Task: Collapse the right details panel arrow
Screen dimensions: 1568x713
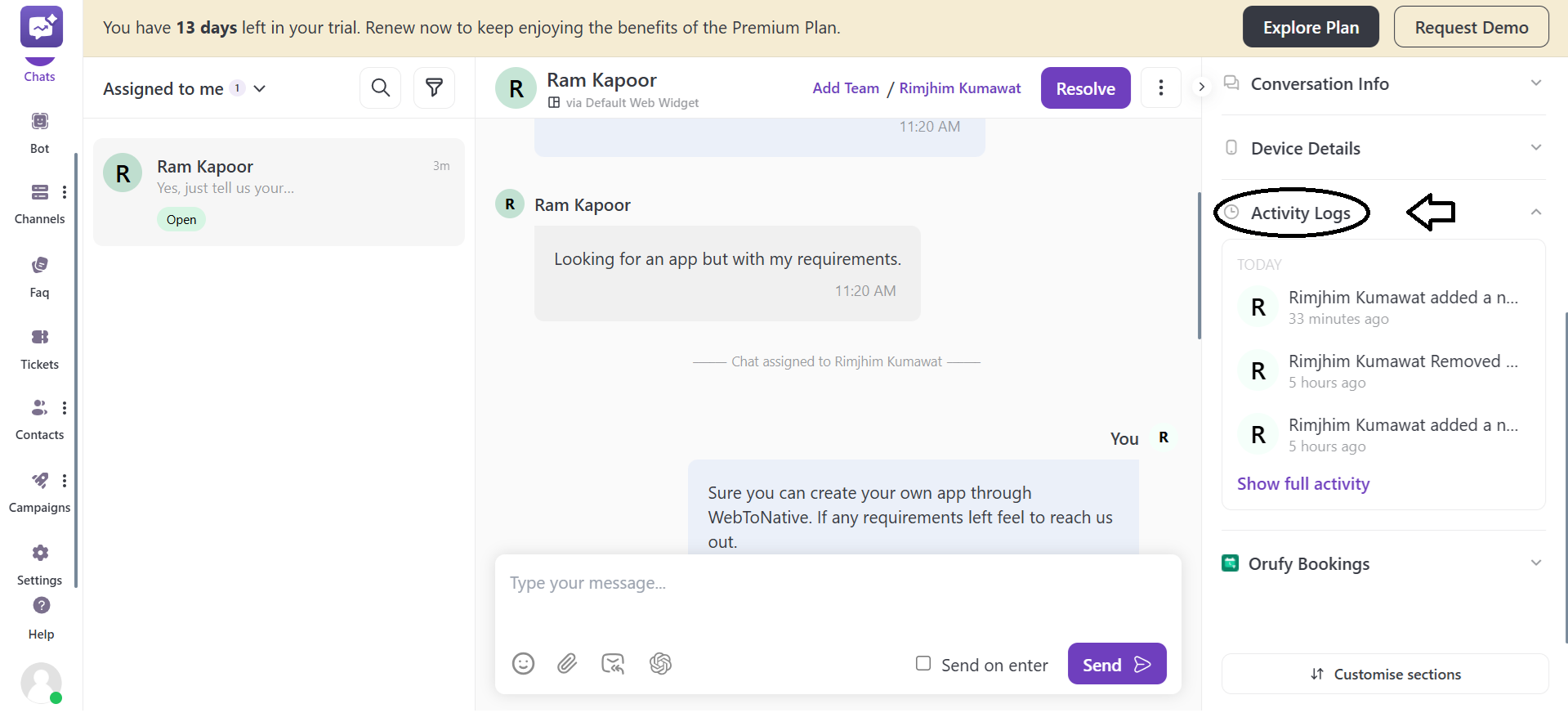Action: [x=1201, y=87]
